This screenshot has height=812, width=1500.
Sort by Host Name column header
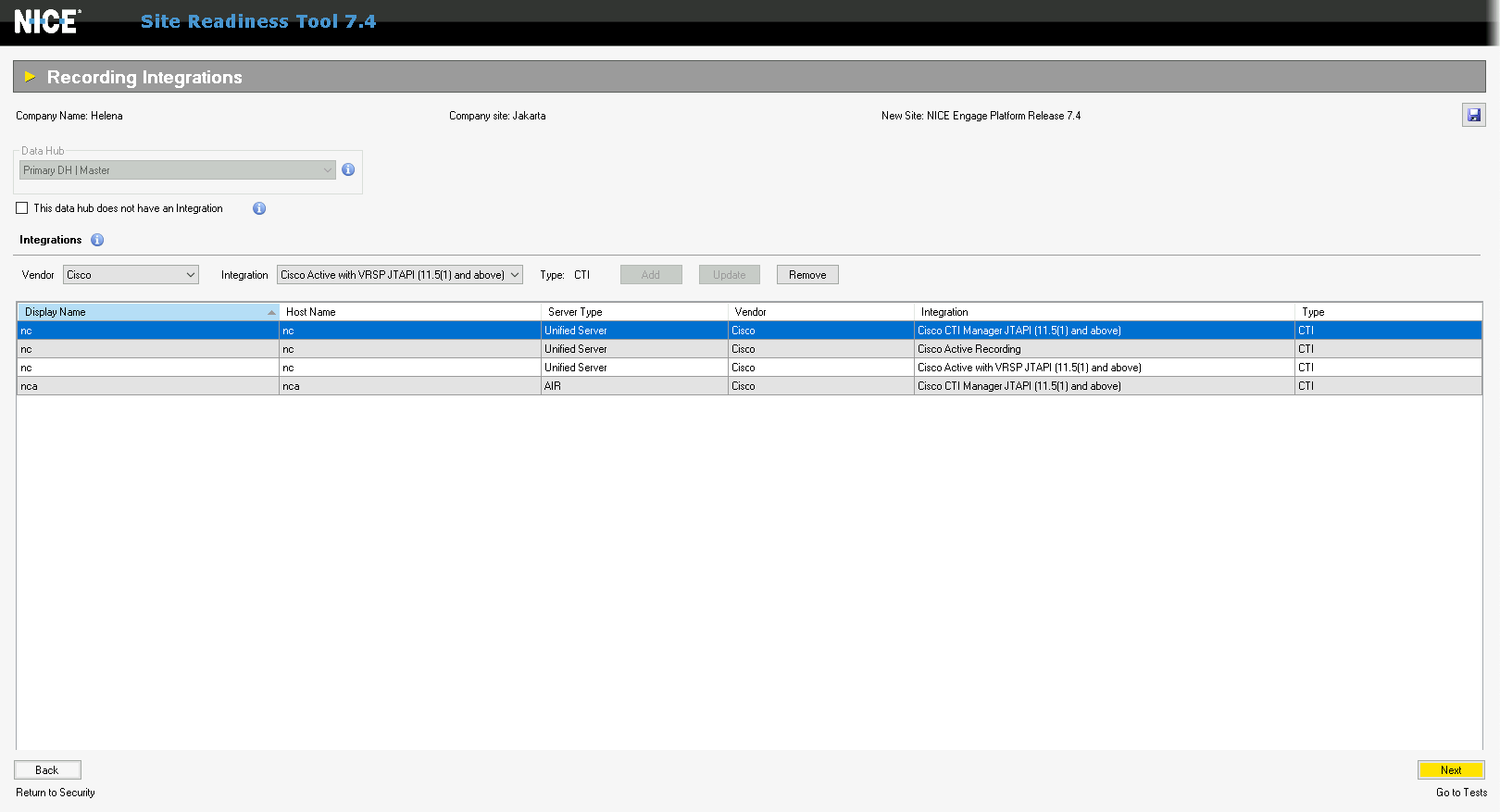pos(409,312)
